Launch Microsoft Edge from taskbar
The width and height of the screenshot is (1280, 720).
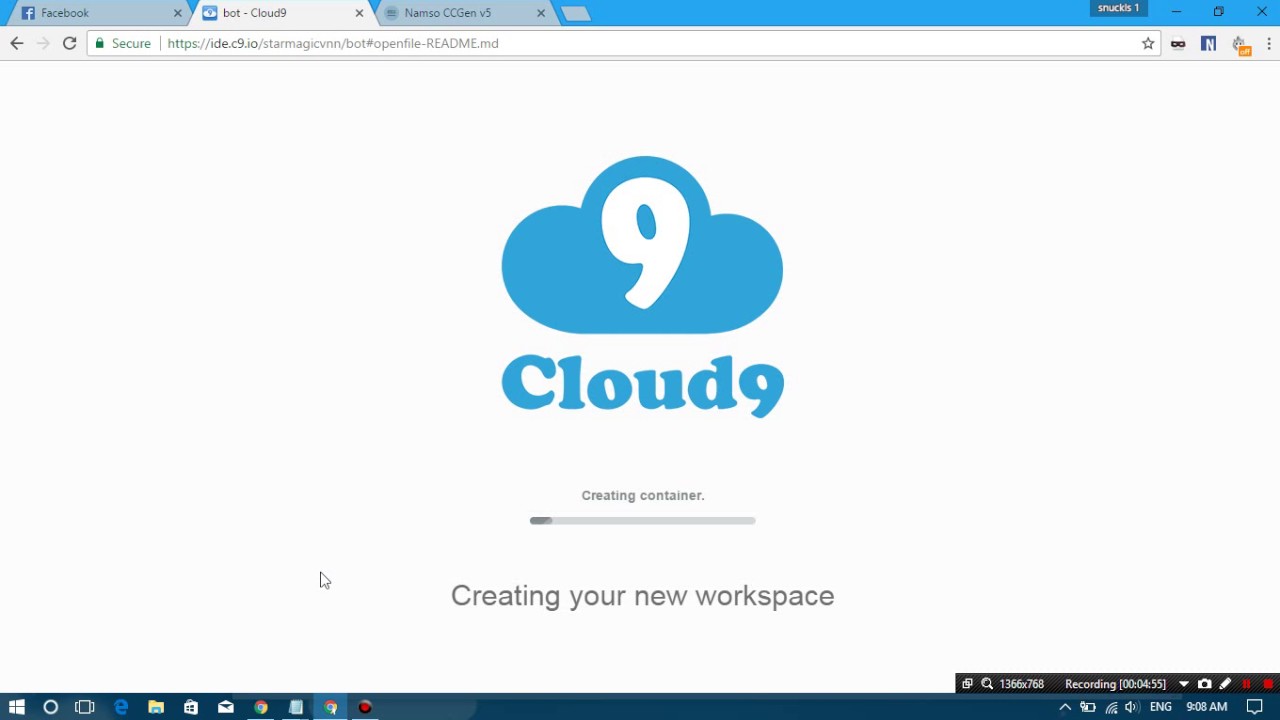[121, 707]
